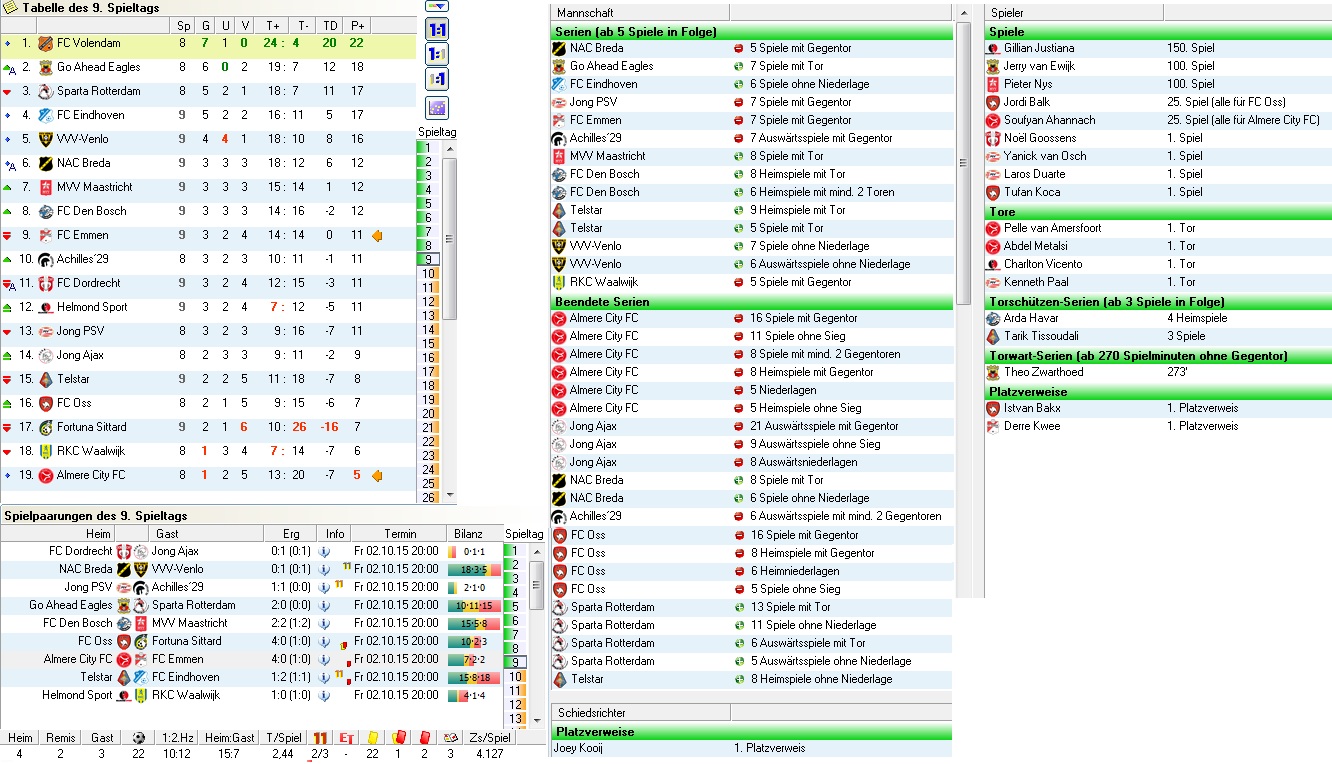This screenshot has height=764, width=1332.
Task: Switch to away table via 1:1 button with bold right digit
Action: 437,79
